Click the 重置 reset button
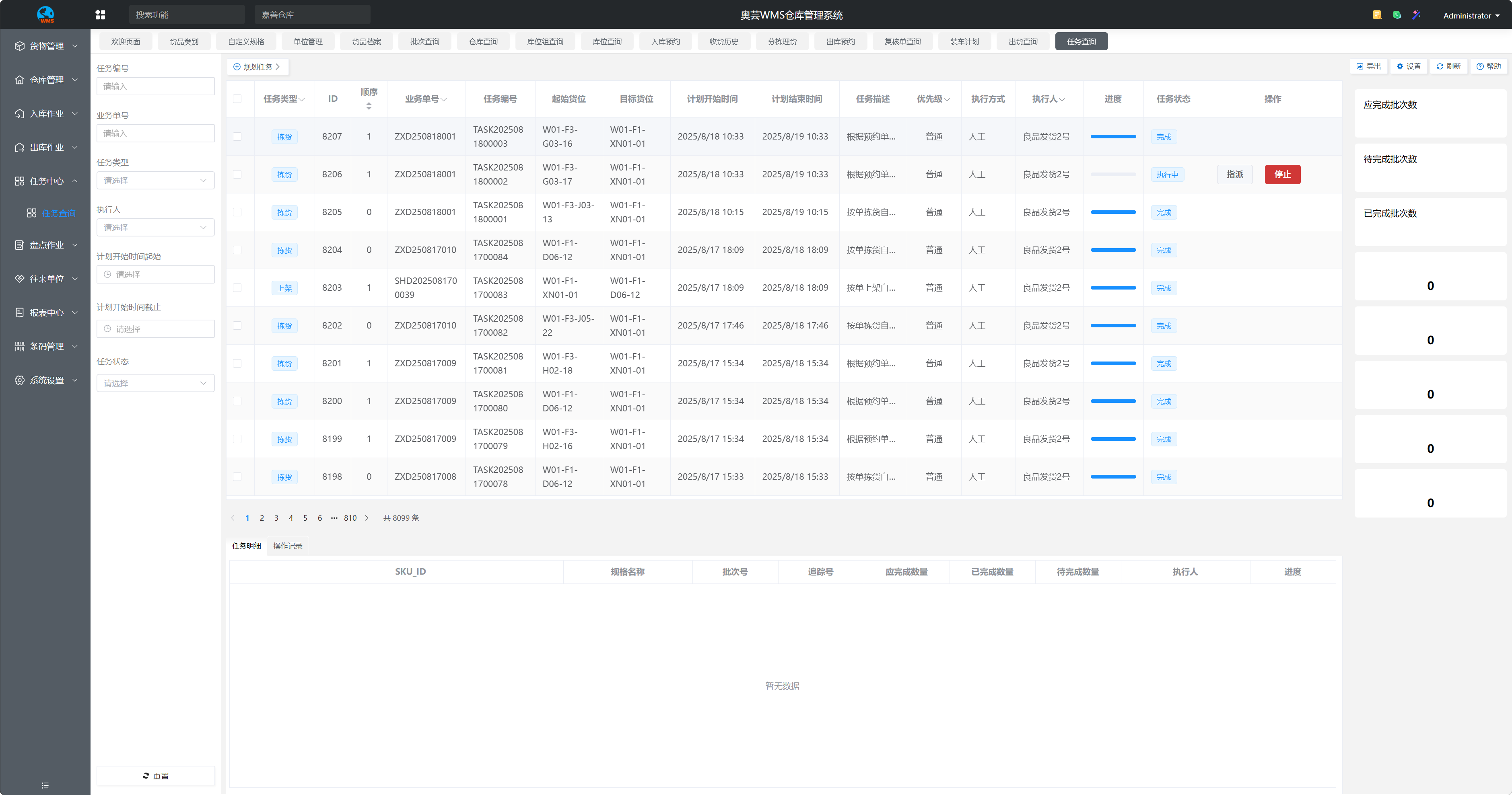Image resolution: width=1512 pixels, height=795 pixels. (155, 776)
